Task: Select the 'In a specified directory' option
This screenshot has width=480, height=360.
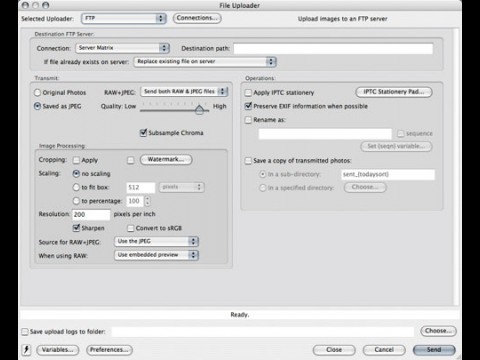Action: point(263,188)
